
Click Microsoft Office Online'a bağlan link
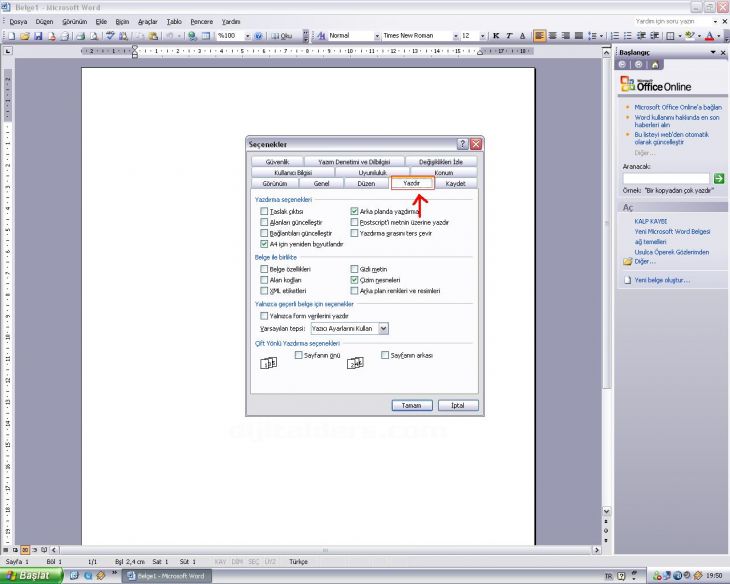point(678,107)
